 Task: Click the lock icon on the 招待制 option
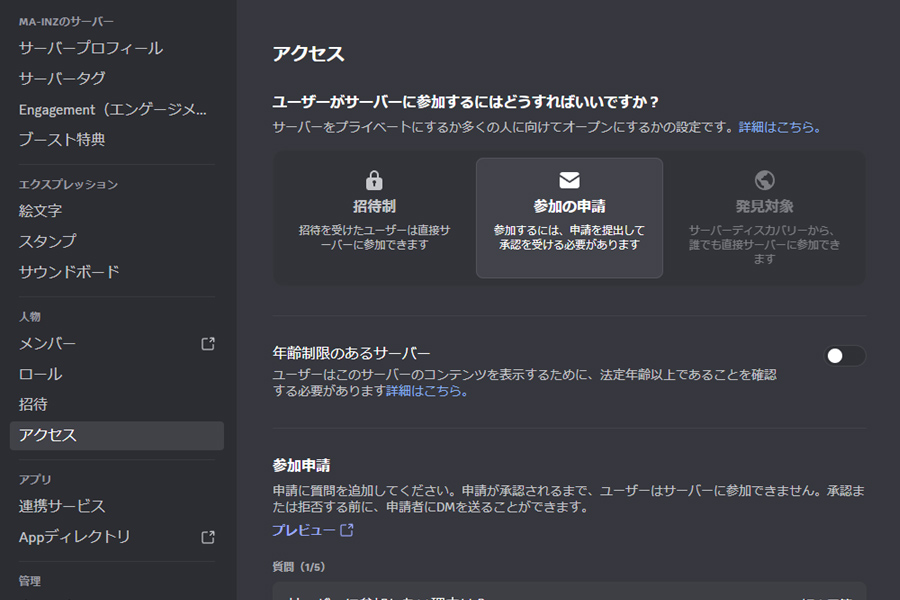click(x=374, y=180)
